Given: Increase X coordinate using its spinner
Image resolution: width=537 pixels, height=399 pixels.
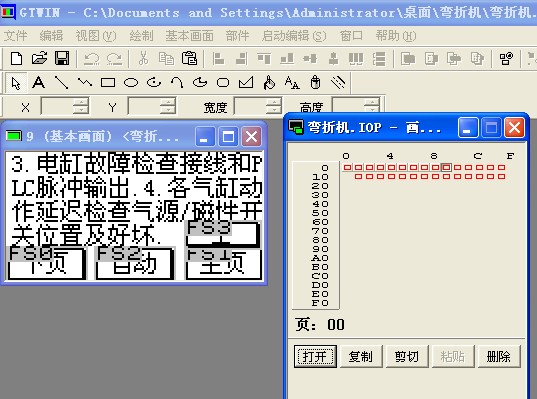Looking at the screenshot, I should tap(81, 102).
